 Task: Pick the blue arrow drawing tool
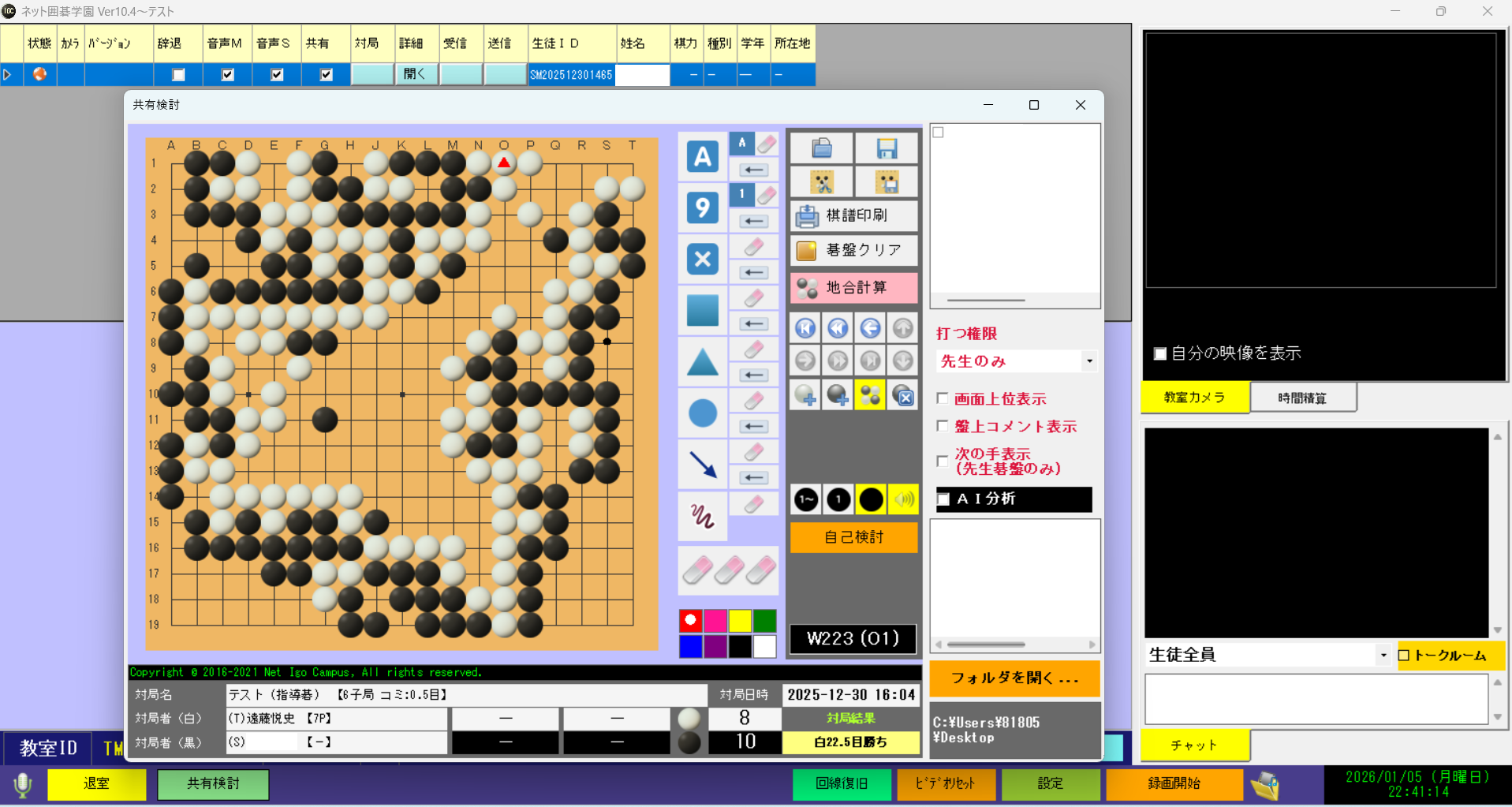coord(702,465)
